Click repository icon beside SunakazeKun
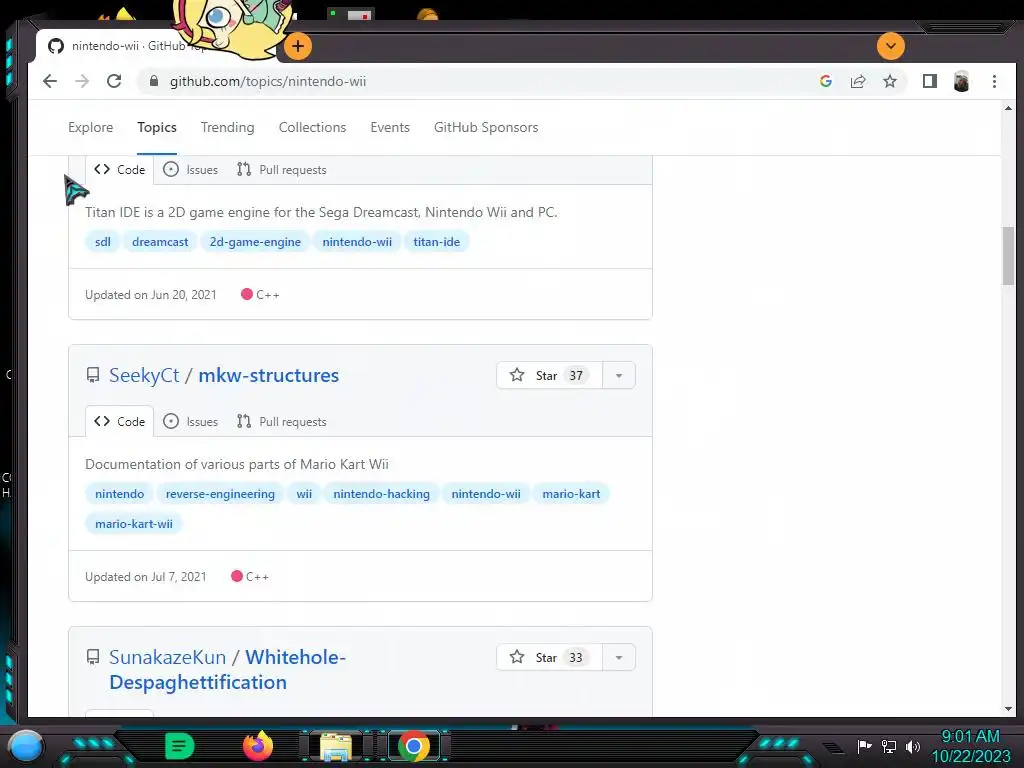Viewport: 1024px width, 768px height. 93,657
